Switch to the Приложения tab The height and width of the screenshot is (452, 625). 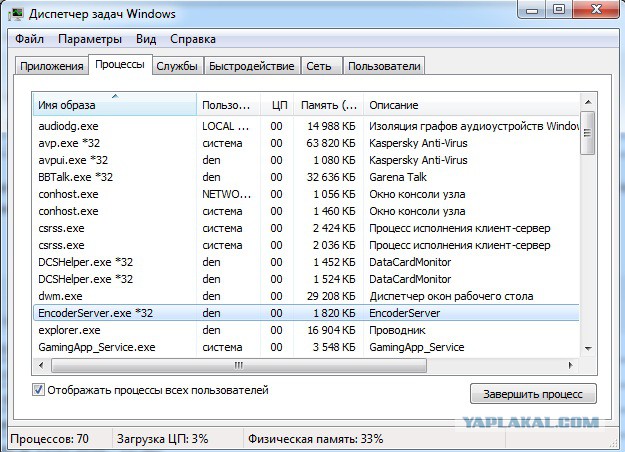(x=51, y=66)
